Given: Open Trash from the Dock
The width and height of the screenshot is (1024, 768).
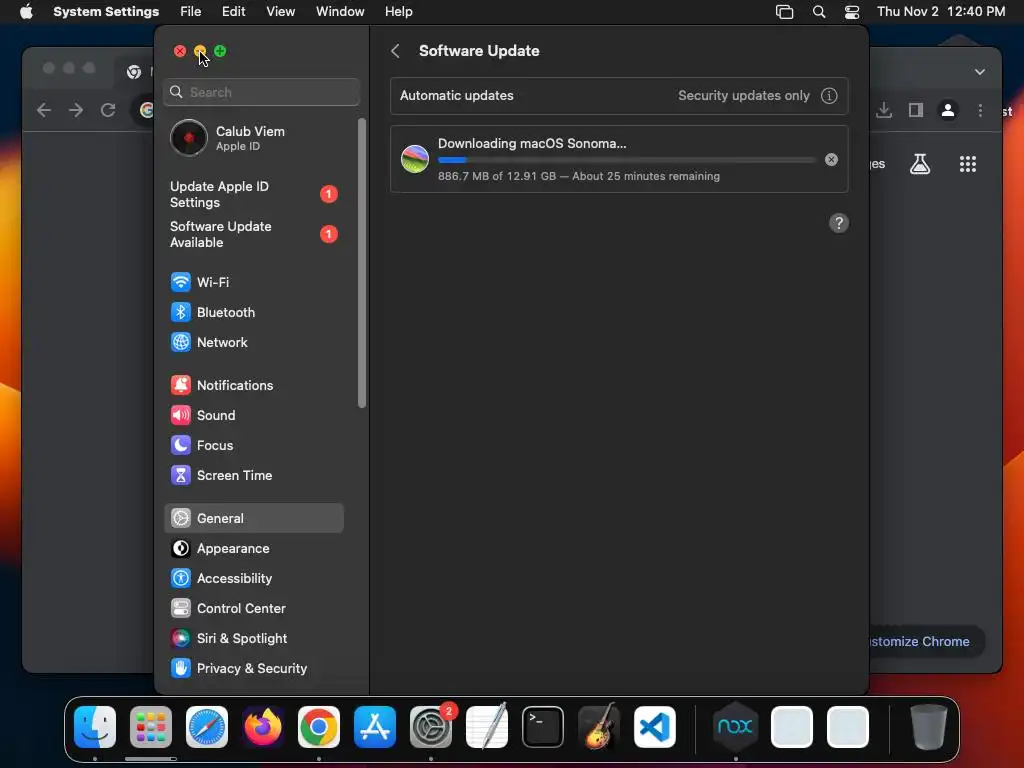Looking at the screenshot, I should pyautogui.click(x=929, y=727).
